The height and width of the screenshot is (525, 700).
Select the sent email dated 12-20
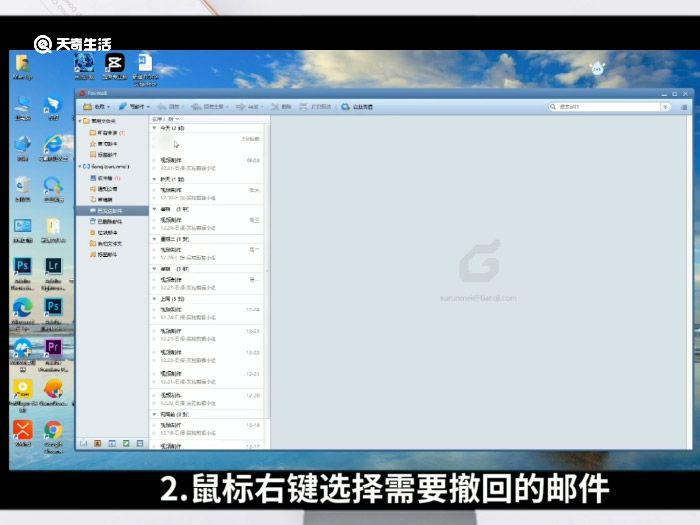click(206, 399)
